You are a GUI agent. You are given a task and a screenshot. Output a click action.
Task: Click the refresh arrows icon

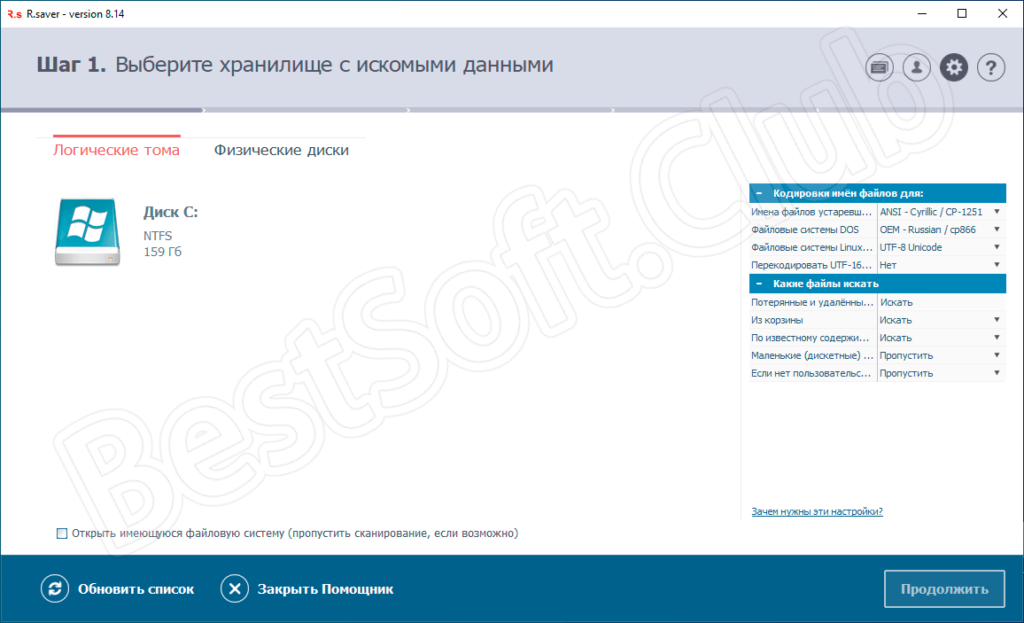[x=54, y=589]
